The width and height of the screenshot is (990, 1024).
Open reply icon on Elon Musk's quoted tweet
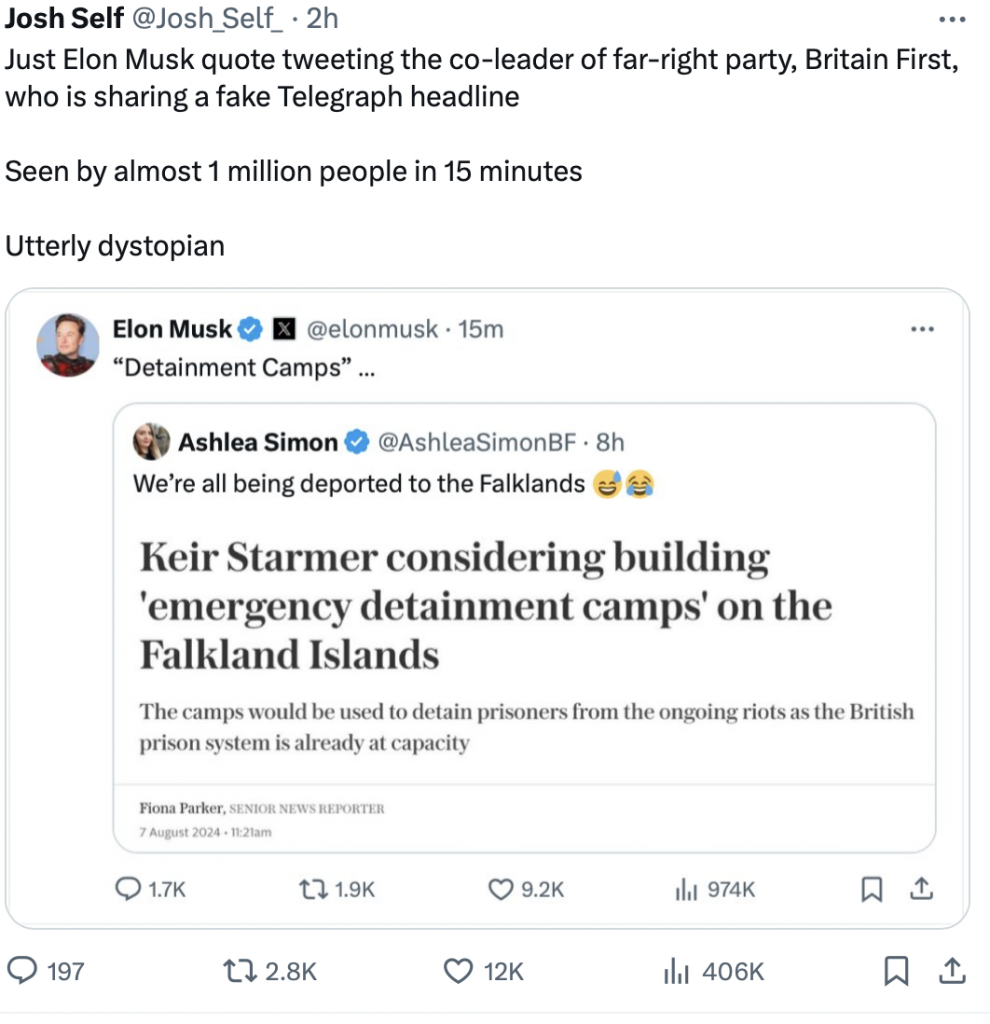pyautogui.click(x=130, y=888)
